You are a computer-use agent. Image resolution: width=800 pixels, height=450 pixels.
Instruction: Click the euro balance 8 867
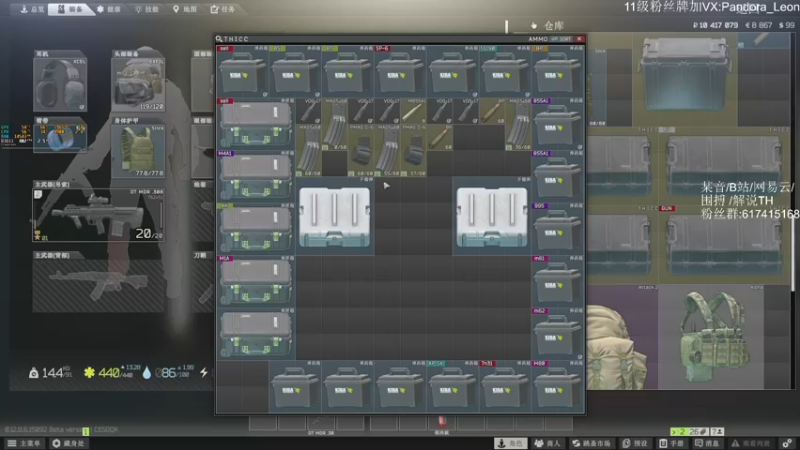759,25
